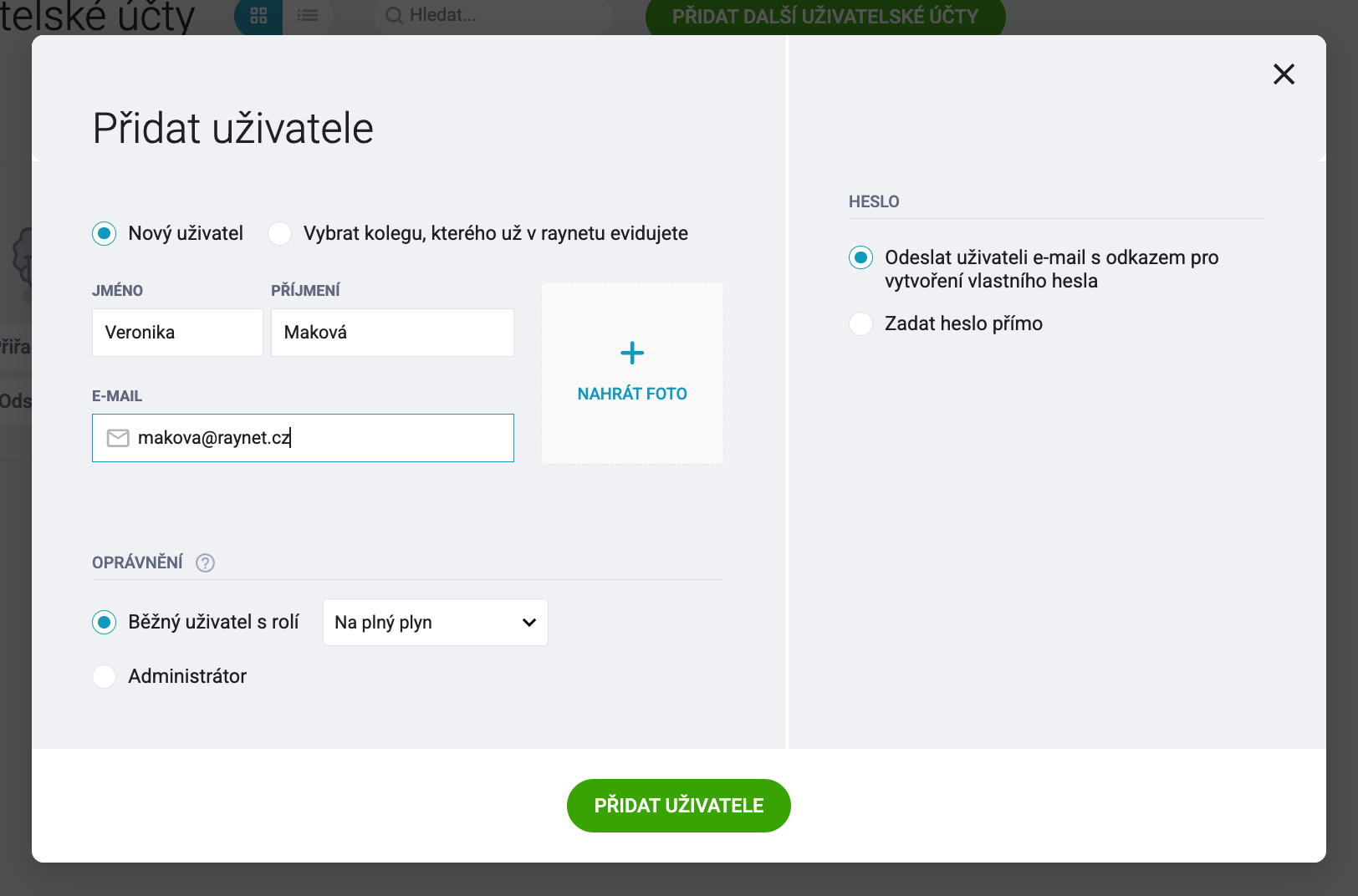Click the green Přidat uživatele button

pyautogui.click(x=679, y=806)
